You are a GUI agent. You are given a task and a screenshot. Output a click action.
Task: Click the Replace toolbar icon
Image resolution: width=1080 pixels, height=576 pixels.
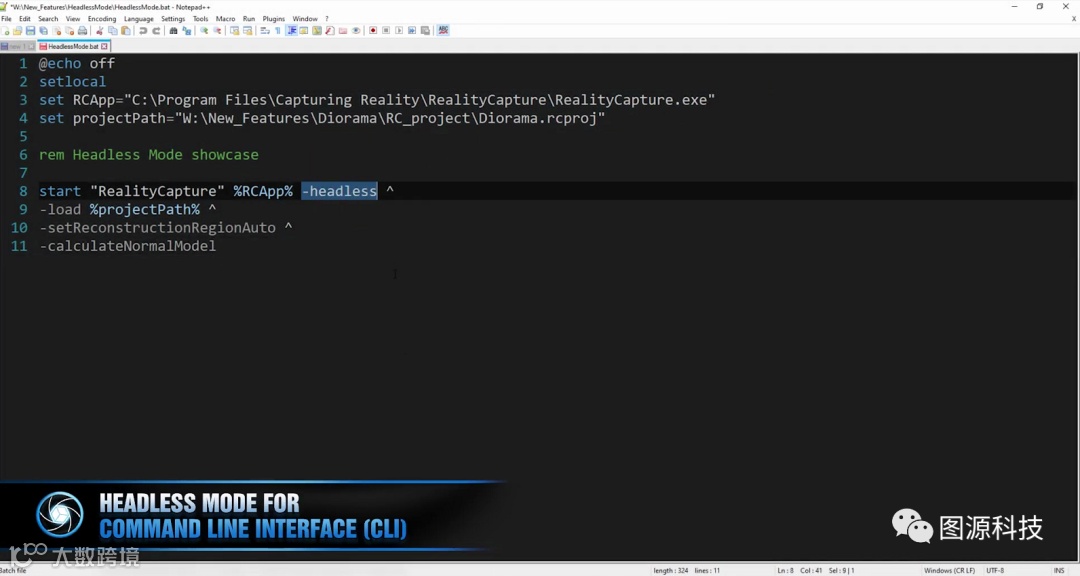[187, 30]
